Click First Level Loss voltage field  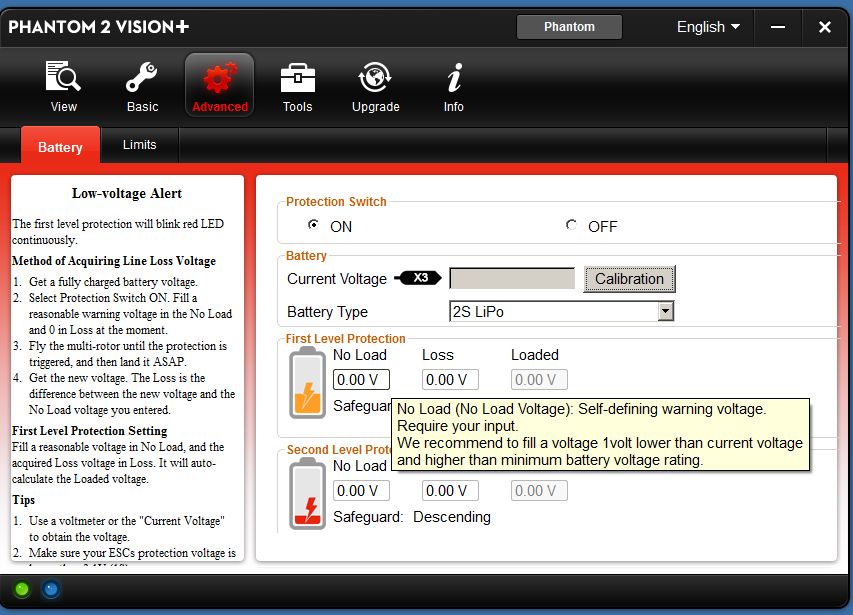(x=450, y=380)
